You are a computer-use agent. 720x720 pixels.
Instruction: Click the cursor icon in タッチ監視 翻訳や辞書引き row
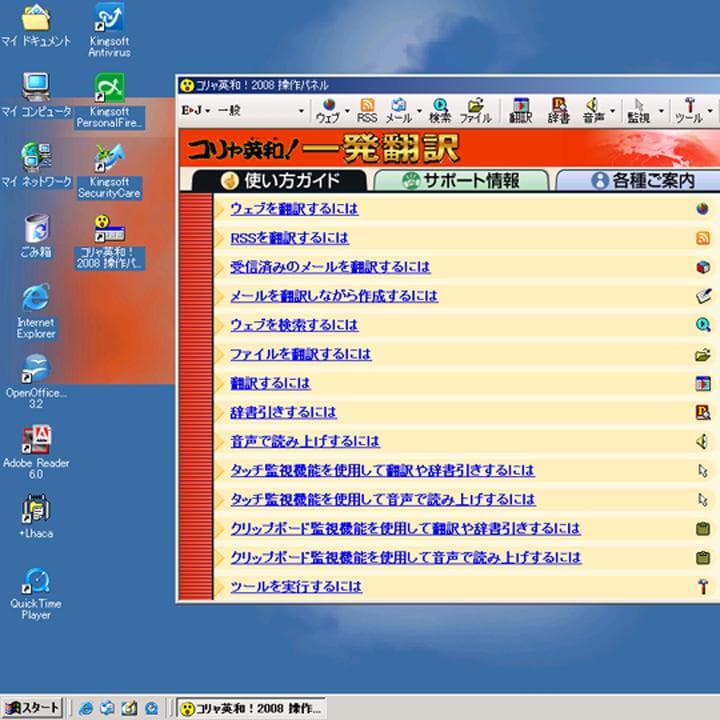tap(703, 471)
